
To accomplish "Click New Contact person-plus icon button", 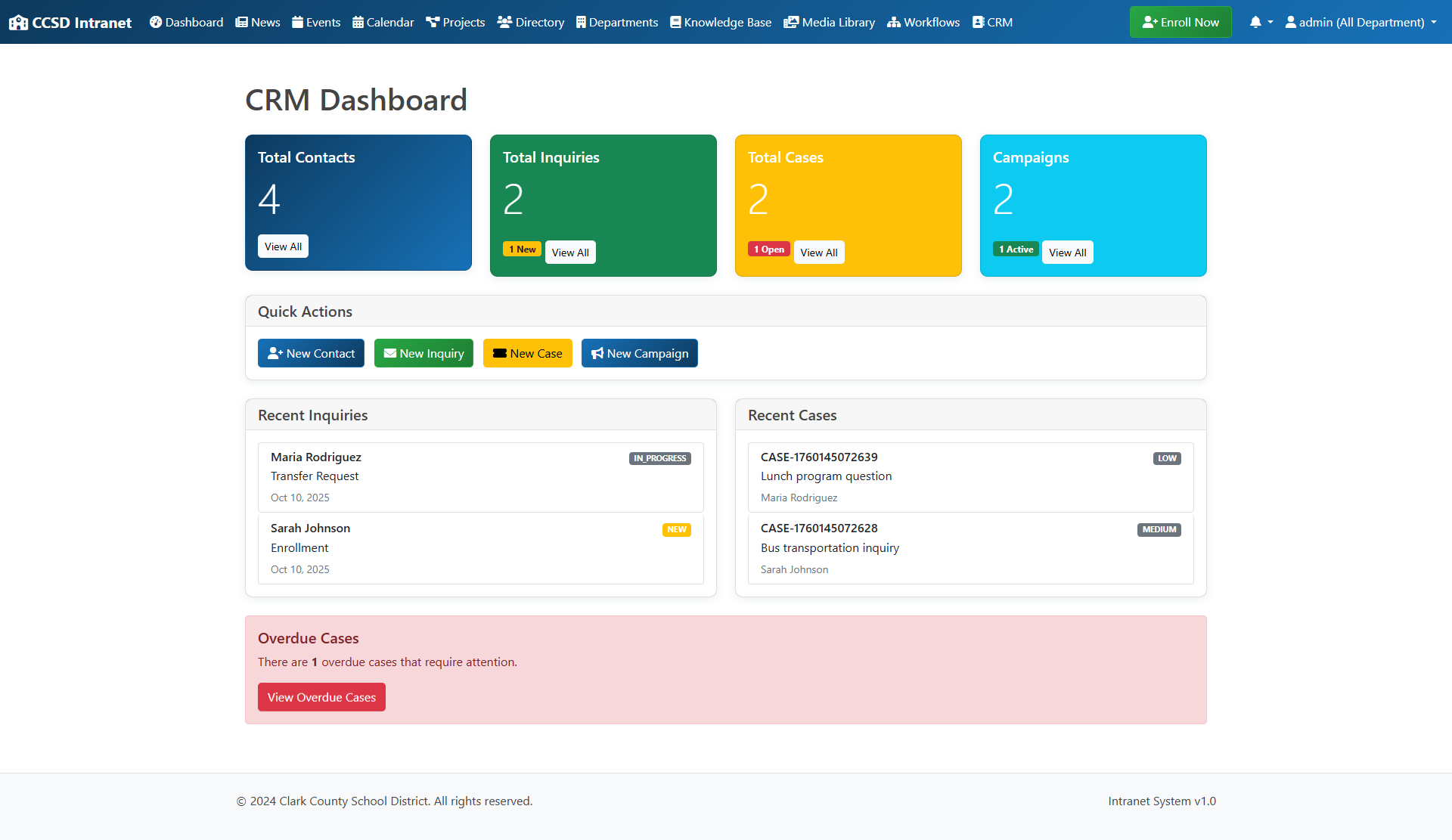I will pos(275,353).
